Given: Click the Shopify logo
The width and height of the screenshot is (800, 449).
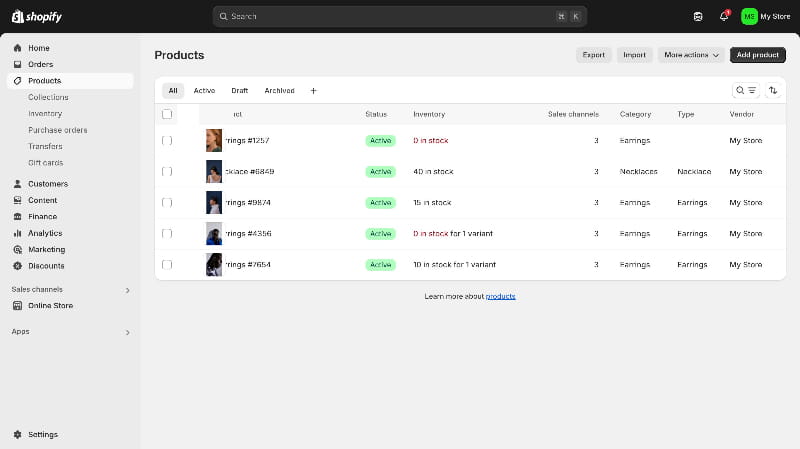Looking at the screenshot, I should [x=37, y=16].
